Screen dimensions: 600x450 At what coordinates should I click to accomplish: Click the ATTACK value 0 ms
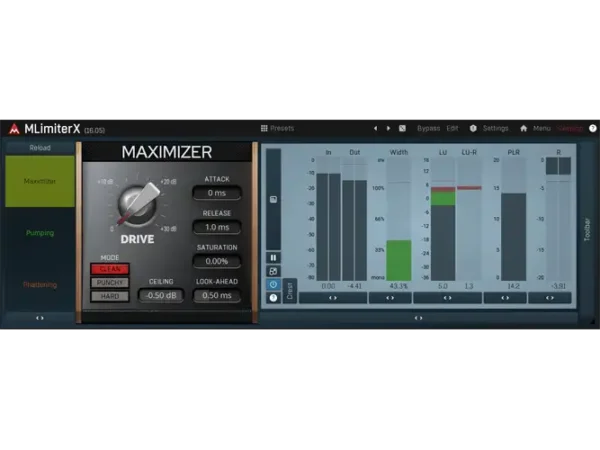click(217, 193)
